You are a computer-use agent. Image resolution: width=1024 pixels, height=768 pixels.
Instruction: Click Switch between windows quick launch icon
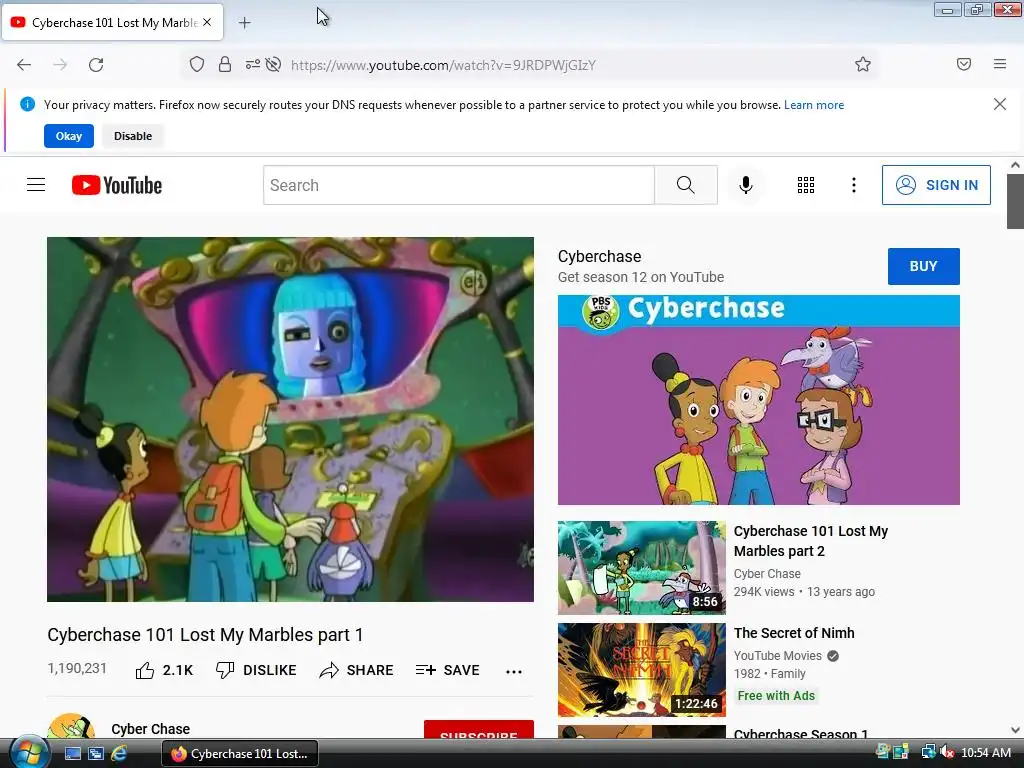(96, 754)
